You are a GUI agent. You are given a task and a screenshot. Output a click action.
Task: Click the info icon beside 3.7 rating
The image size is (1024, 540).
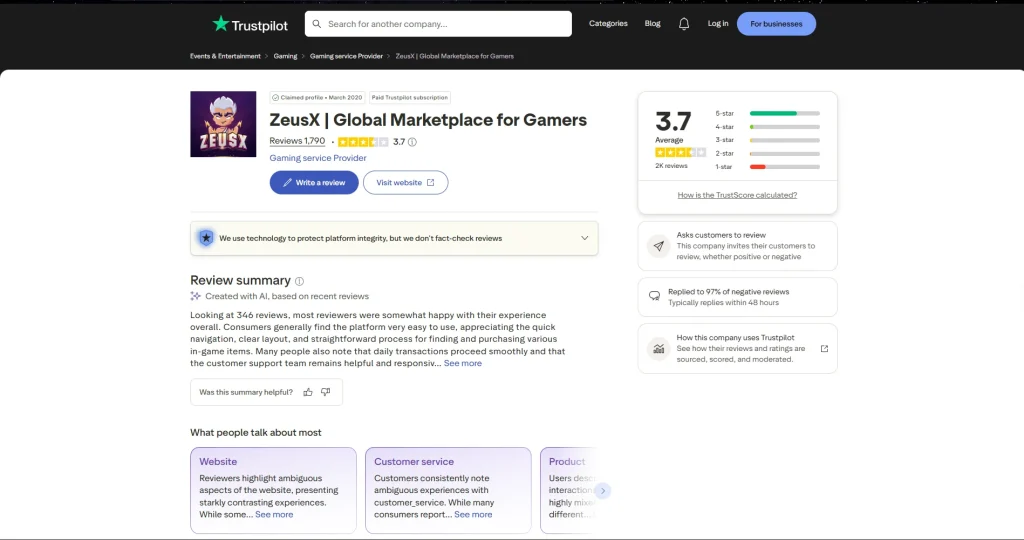(412, 142)
